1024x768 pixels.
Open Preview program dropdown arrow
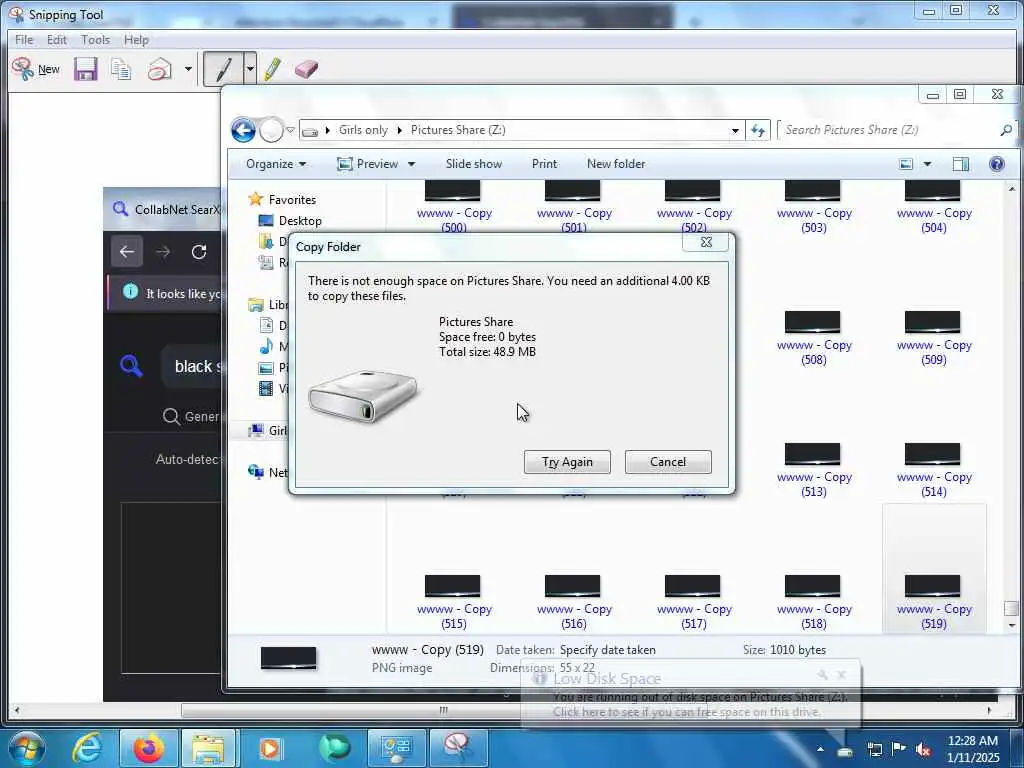click(411, 164)
